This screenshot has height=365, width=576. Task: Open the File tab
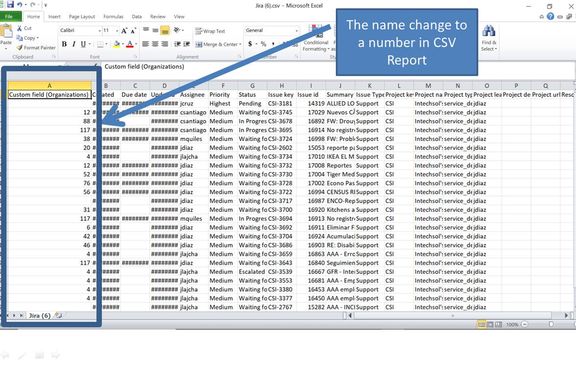[x=10, y=17]
